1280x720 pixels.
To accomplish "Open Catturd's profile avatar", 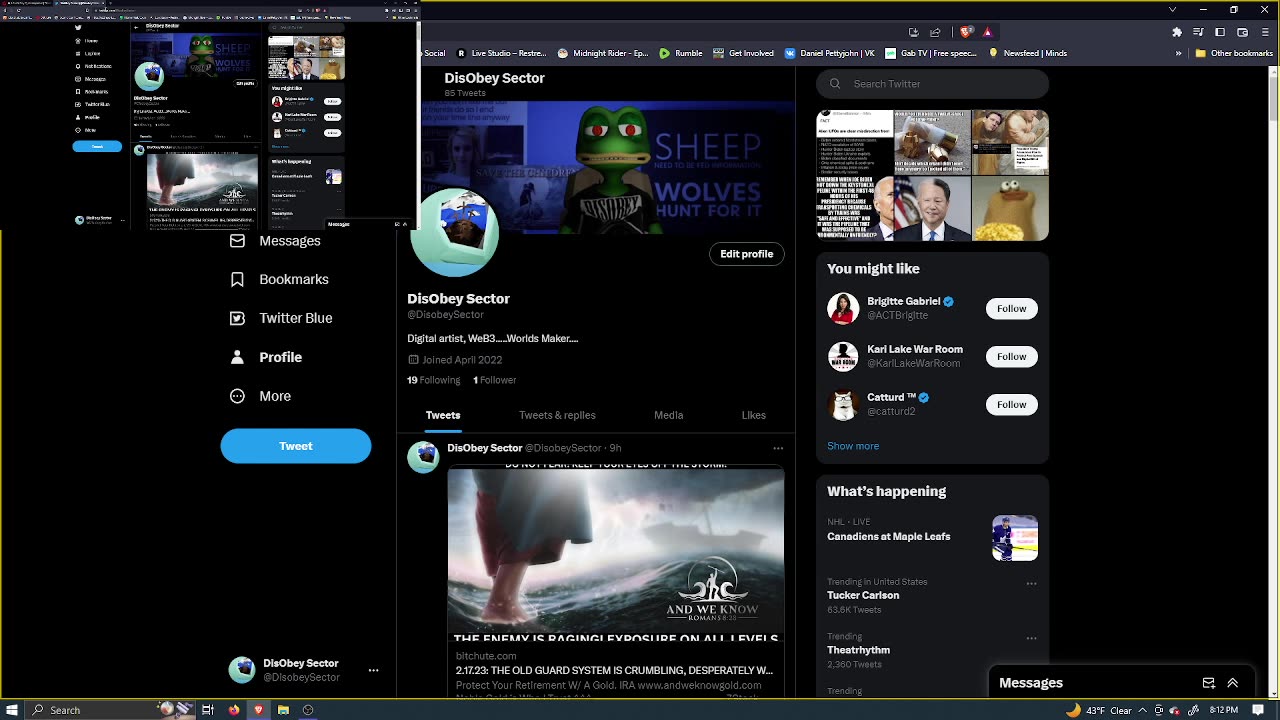I will point(843,404).
